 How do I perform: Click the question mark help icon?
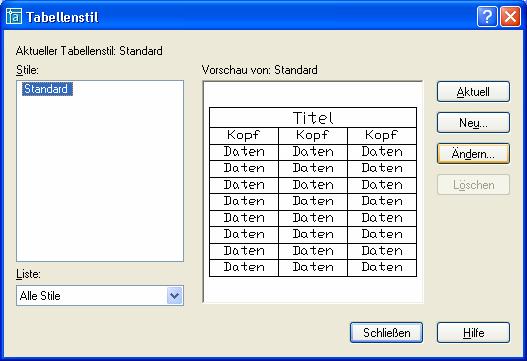[487, 16]
